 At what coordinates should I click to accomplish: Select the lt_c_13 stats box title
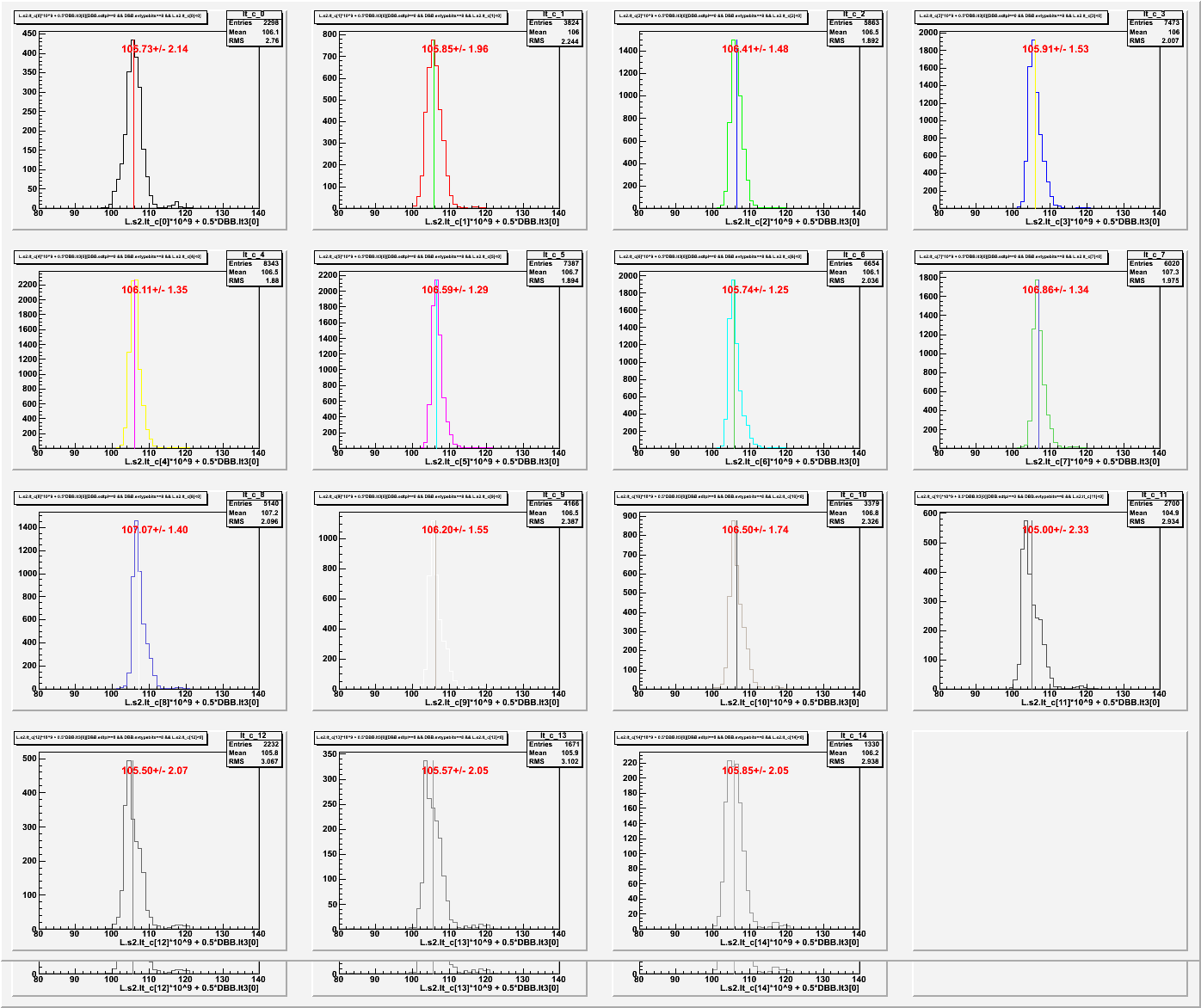[x=554, y=735]
